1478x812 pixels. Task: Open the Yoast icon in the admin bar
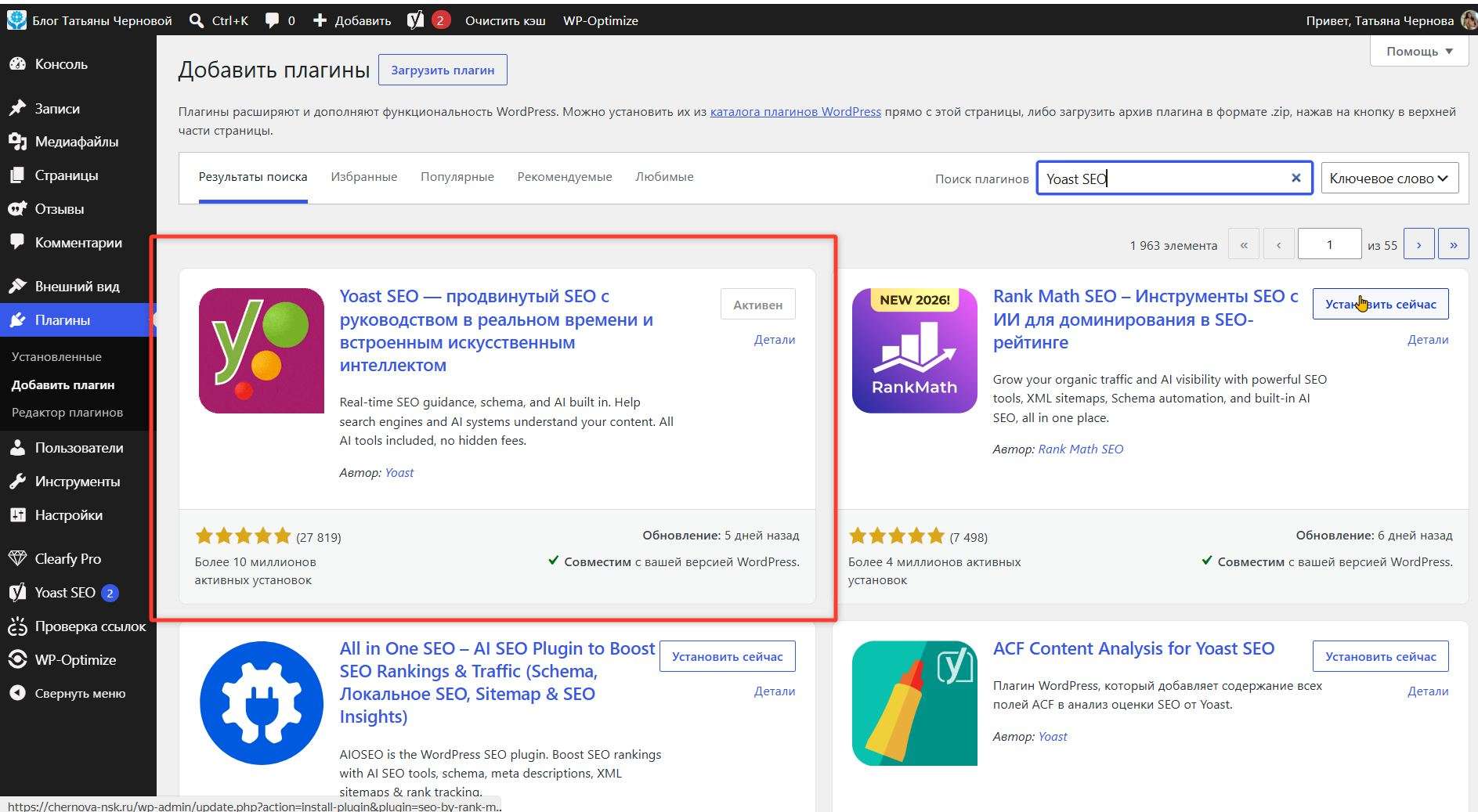point(415,20)
